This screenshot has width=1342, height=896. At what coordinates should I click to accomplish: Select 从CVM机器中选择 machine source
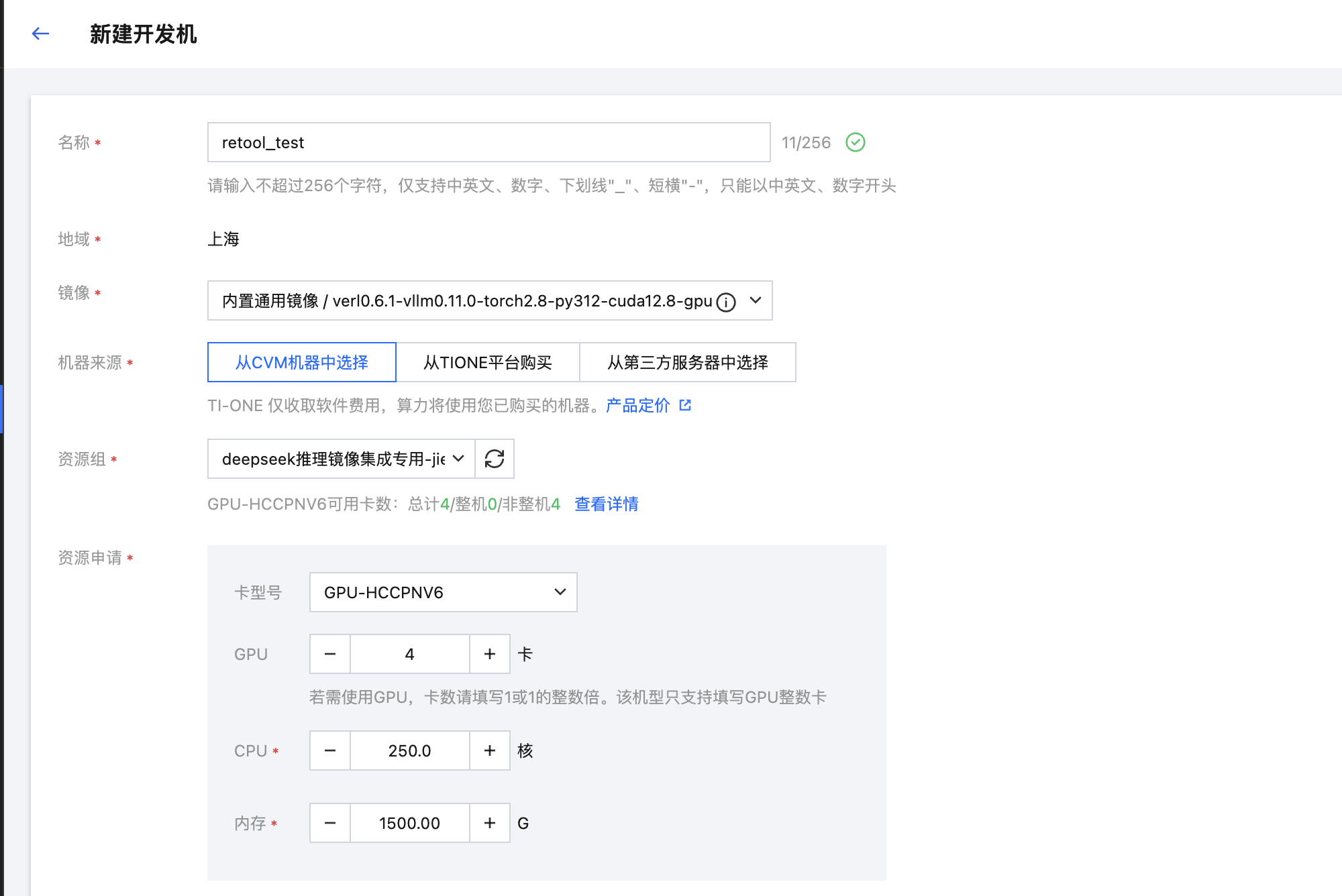pos(302,362)
